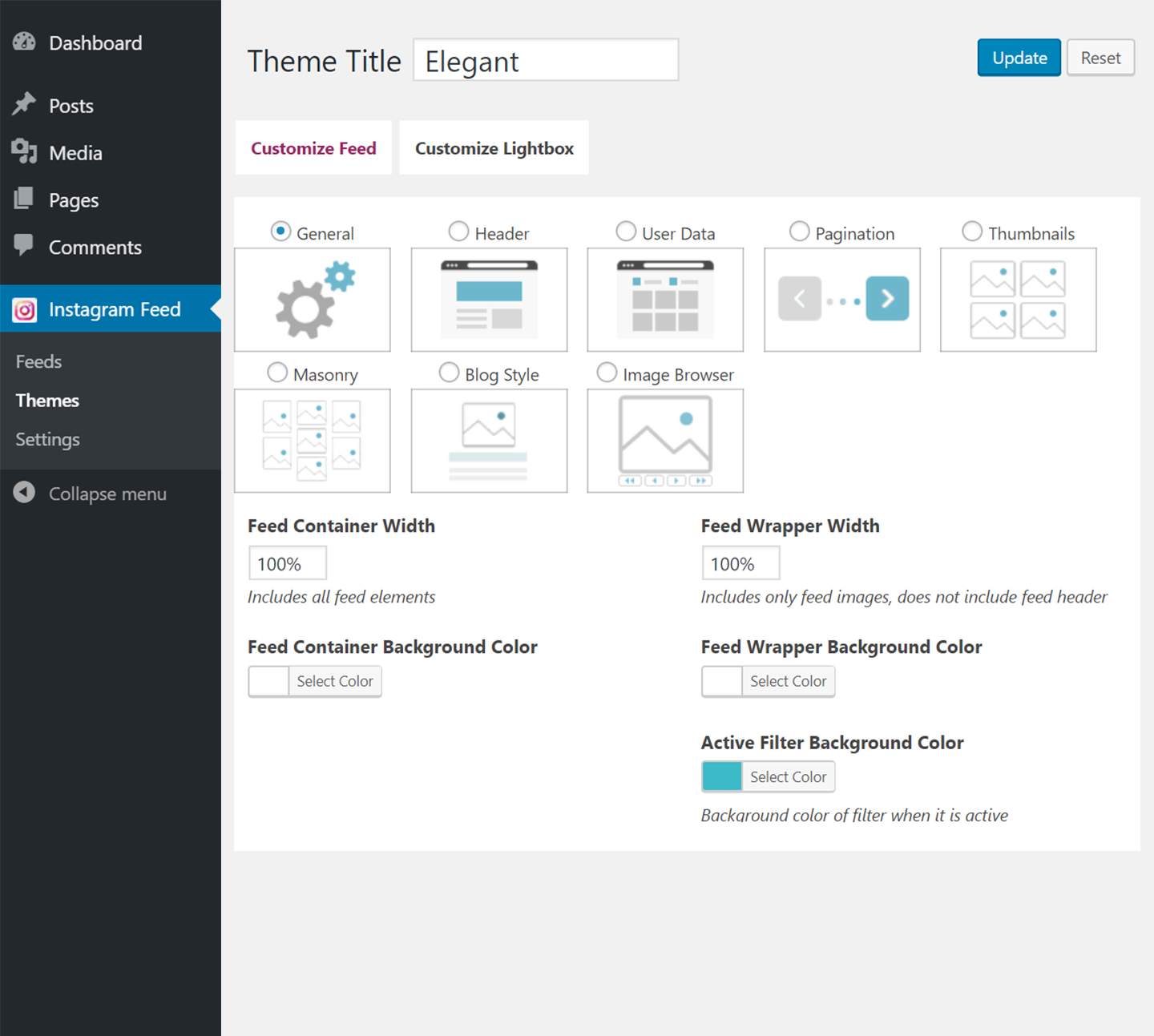Click the Pagination arrows icon

842,300
